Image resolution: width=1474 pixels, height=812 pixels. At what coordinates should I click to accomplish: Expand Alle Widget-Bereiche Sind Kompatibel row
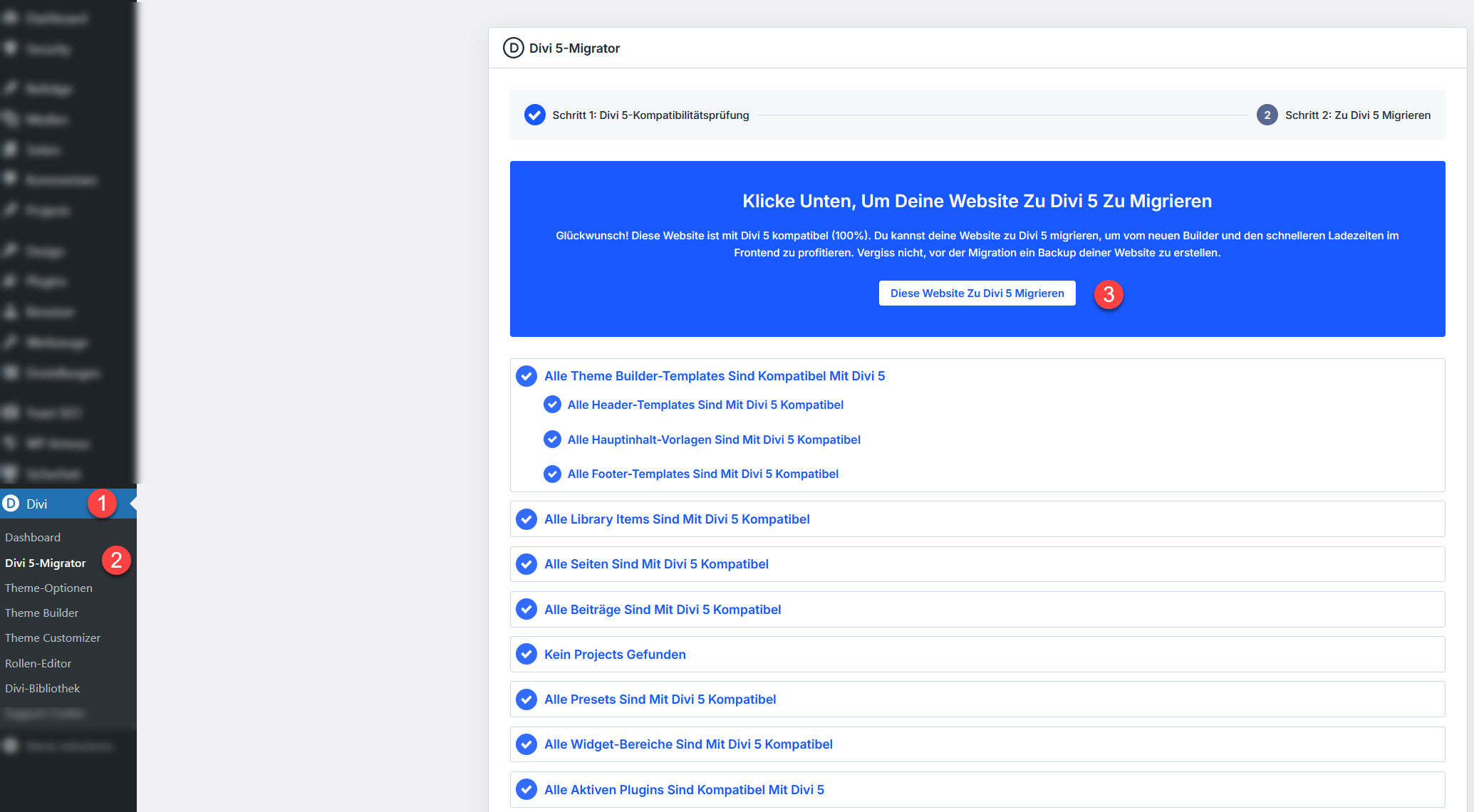pyautogui.click(x=977, y=744)
